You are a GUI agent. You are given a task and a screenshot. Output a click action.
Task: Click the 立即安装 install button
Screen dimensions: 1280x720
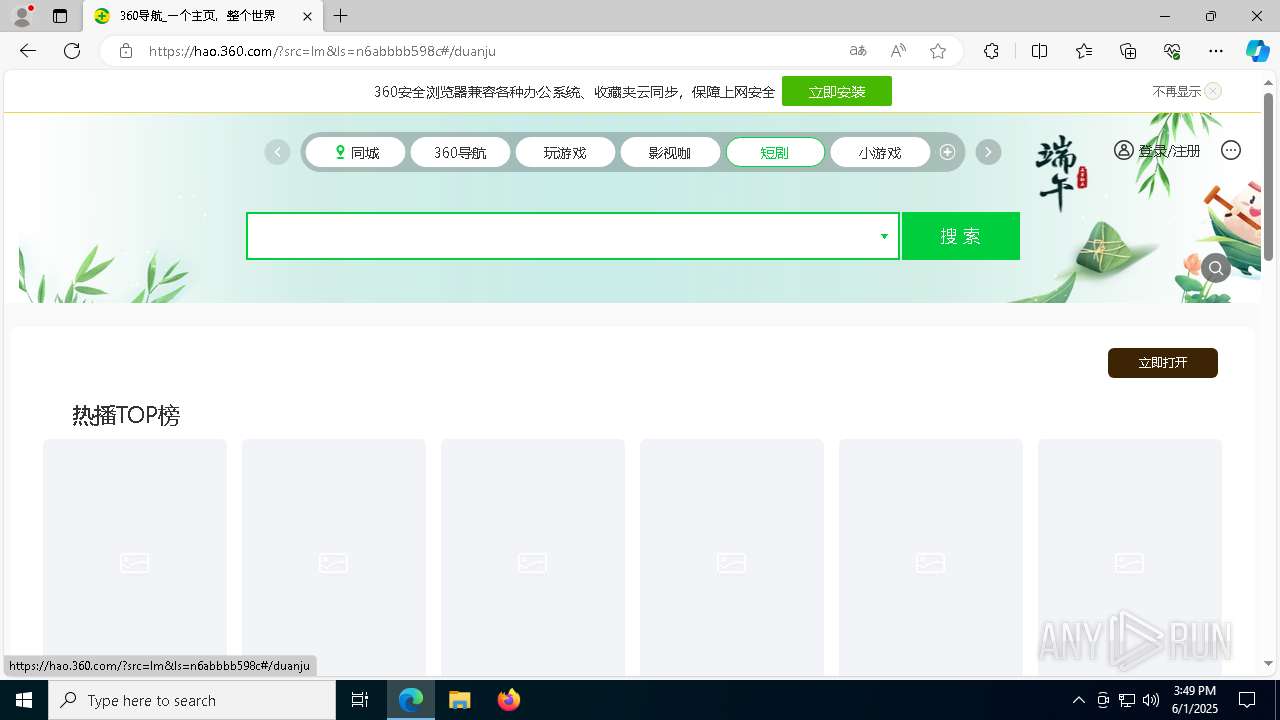[837, 91]
